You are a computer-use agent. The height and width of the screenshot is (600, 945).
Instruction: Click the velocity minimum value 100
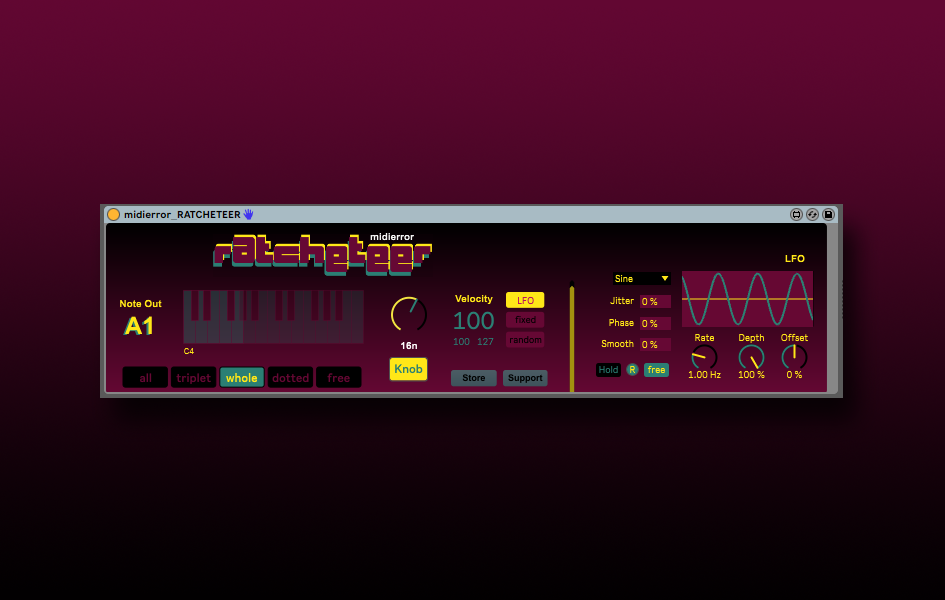click(462, 342)
